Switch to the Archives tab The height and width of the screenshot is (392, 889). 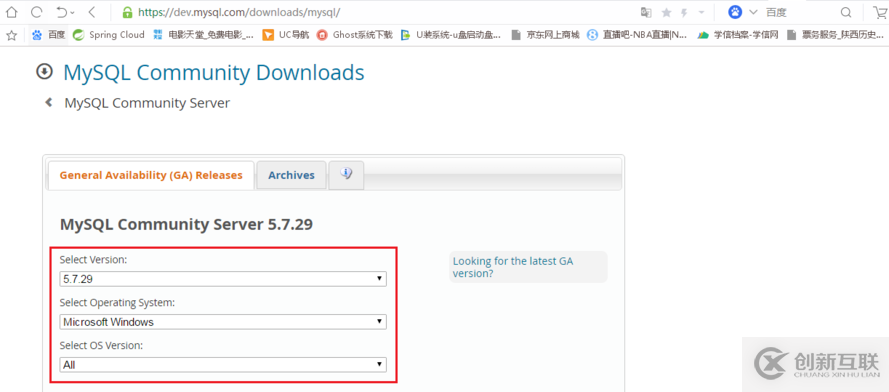[291, 175]
